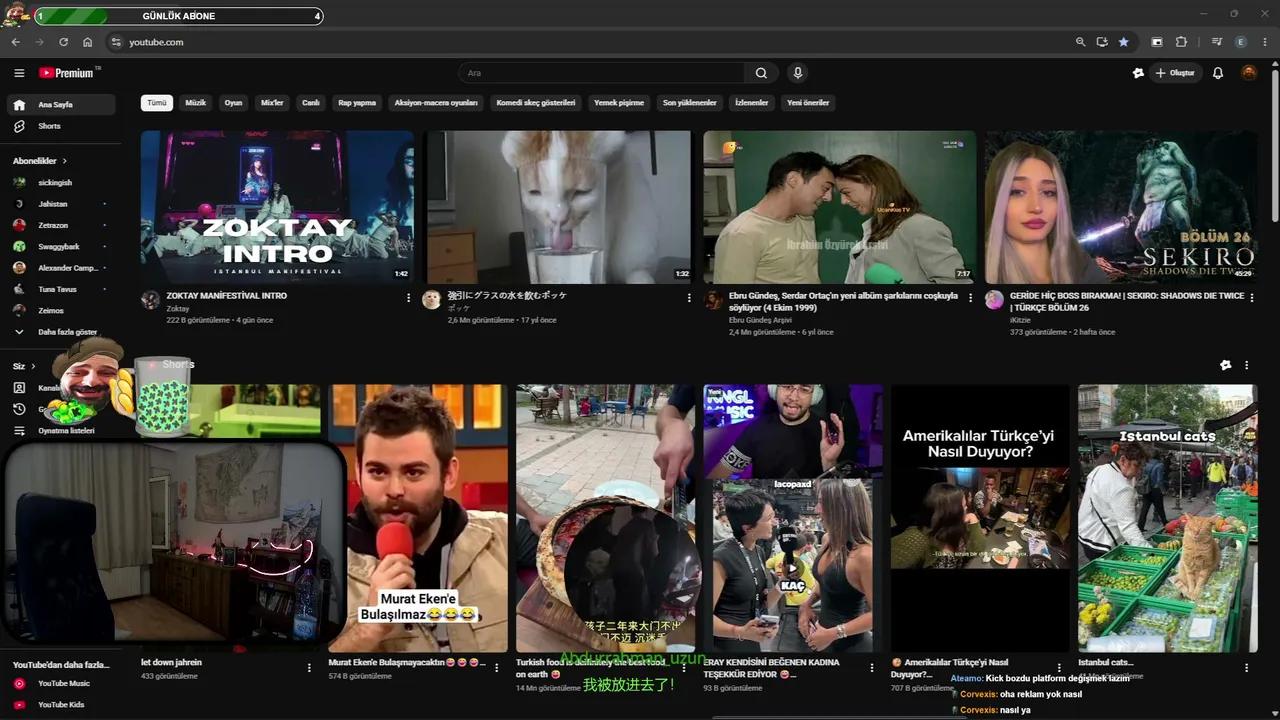Open Oynatma listeleri in the sidebar

[x=61, y=430]
